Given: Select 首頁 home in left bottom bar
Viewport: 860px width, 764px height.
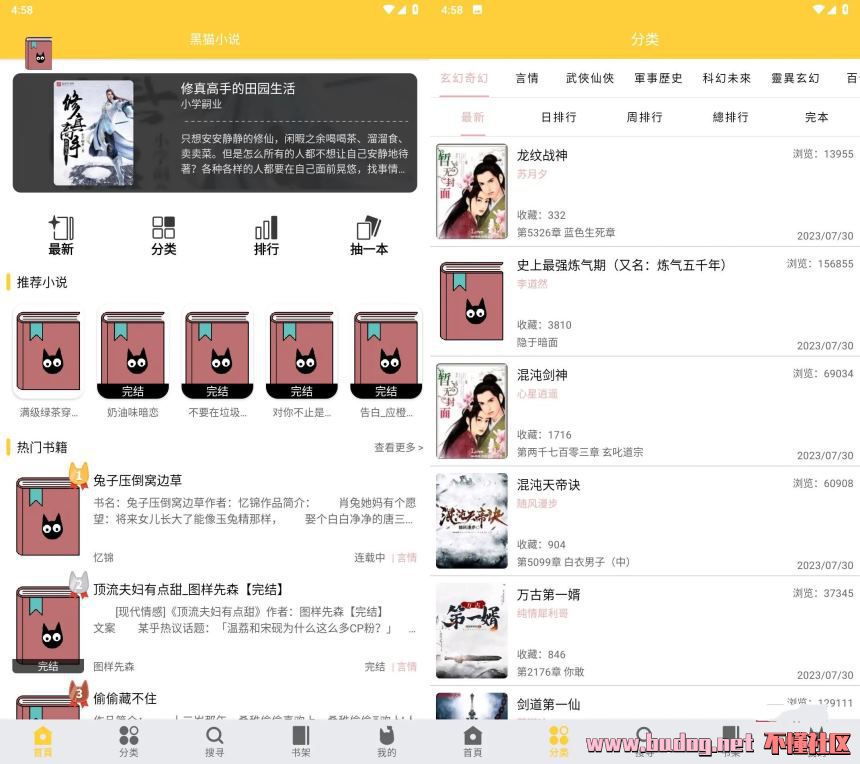Looking at the screenshot, I should point(43,742).
